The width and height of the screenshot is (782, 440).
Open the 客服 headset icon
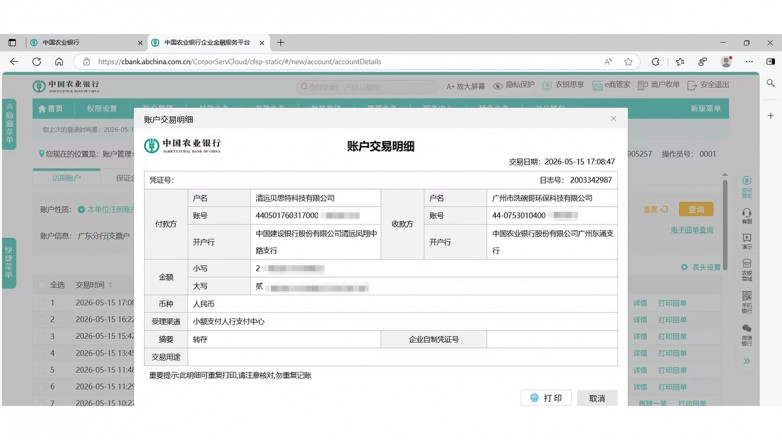point(747,216)
